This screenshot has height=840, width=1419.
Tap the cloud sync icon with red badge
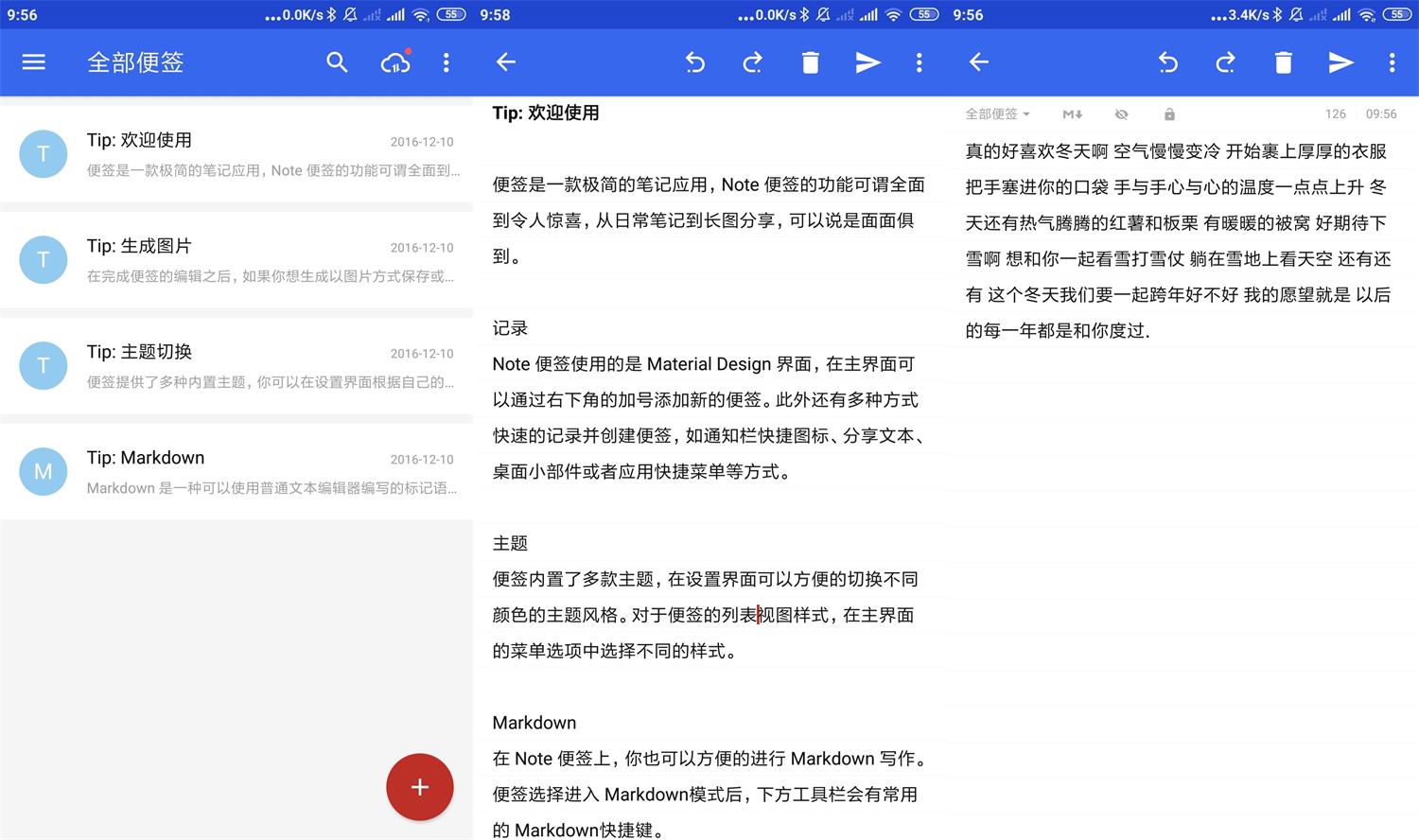(394, 62)
